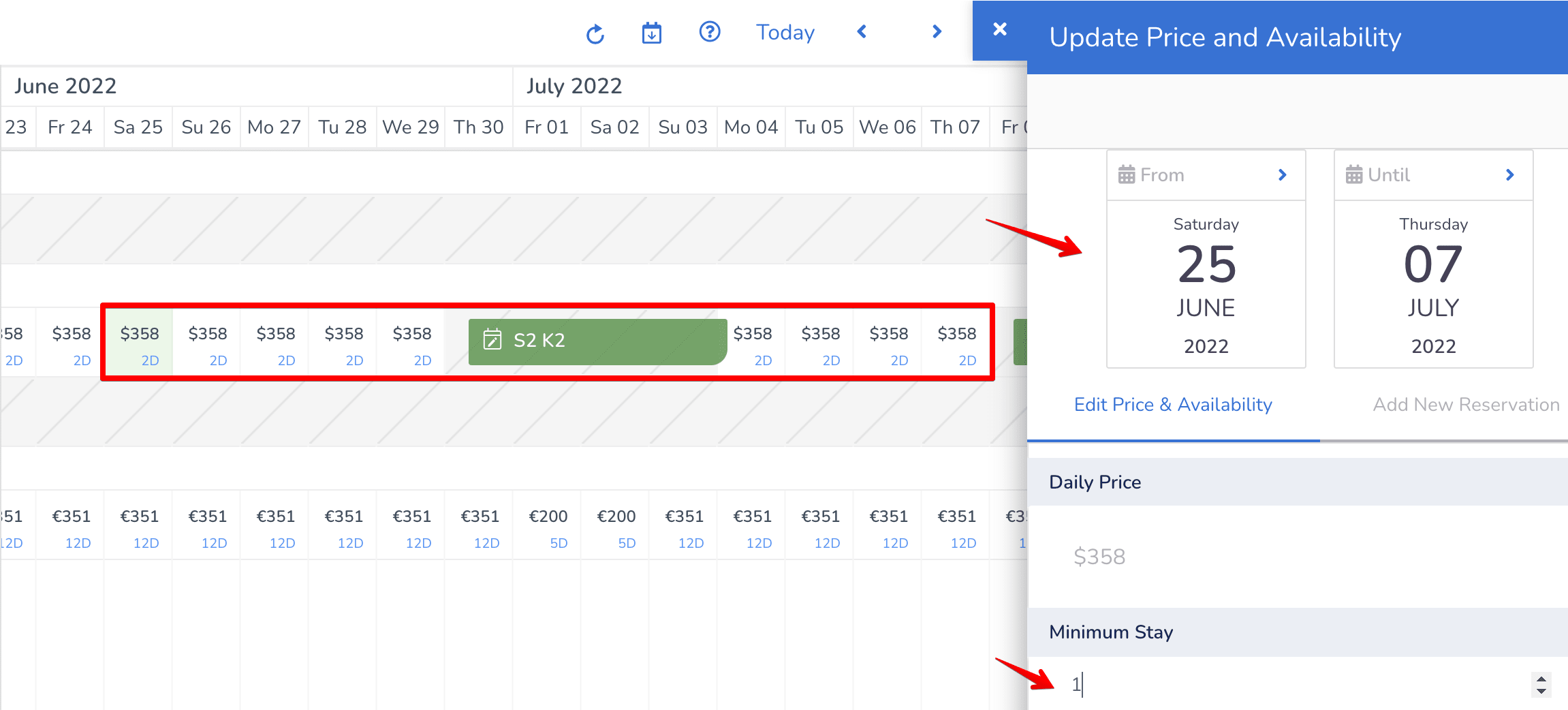Viewport: 1568px width, 710px height.
Task: Click the Mo 27 date column header
Action: [275, 127]
